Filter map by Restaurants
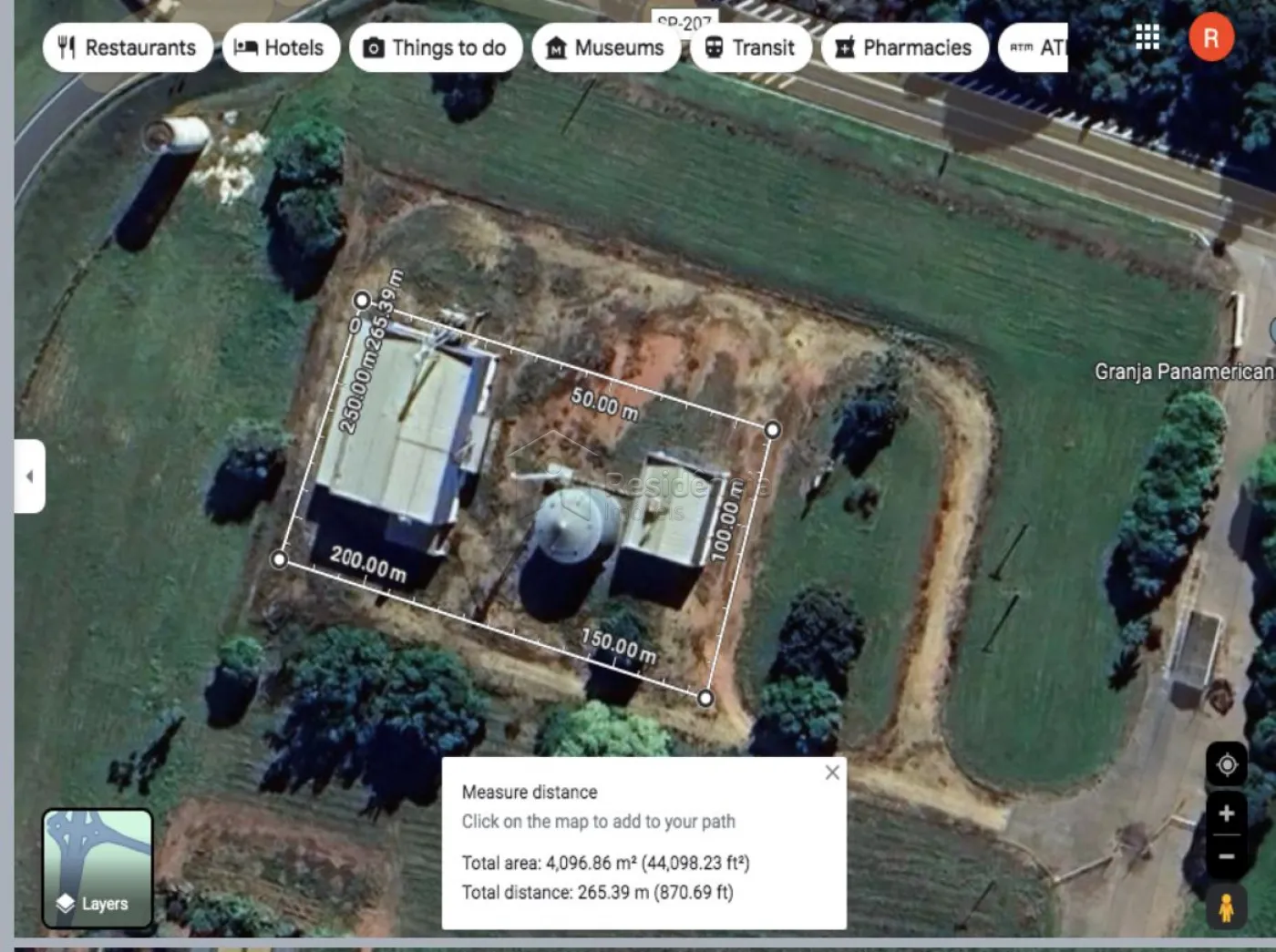 pos(128,47)
